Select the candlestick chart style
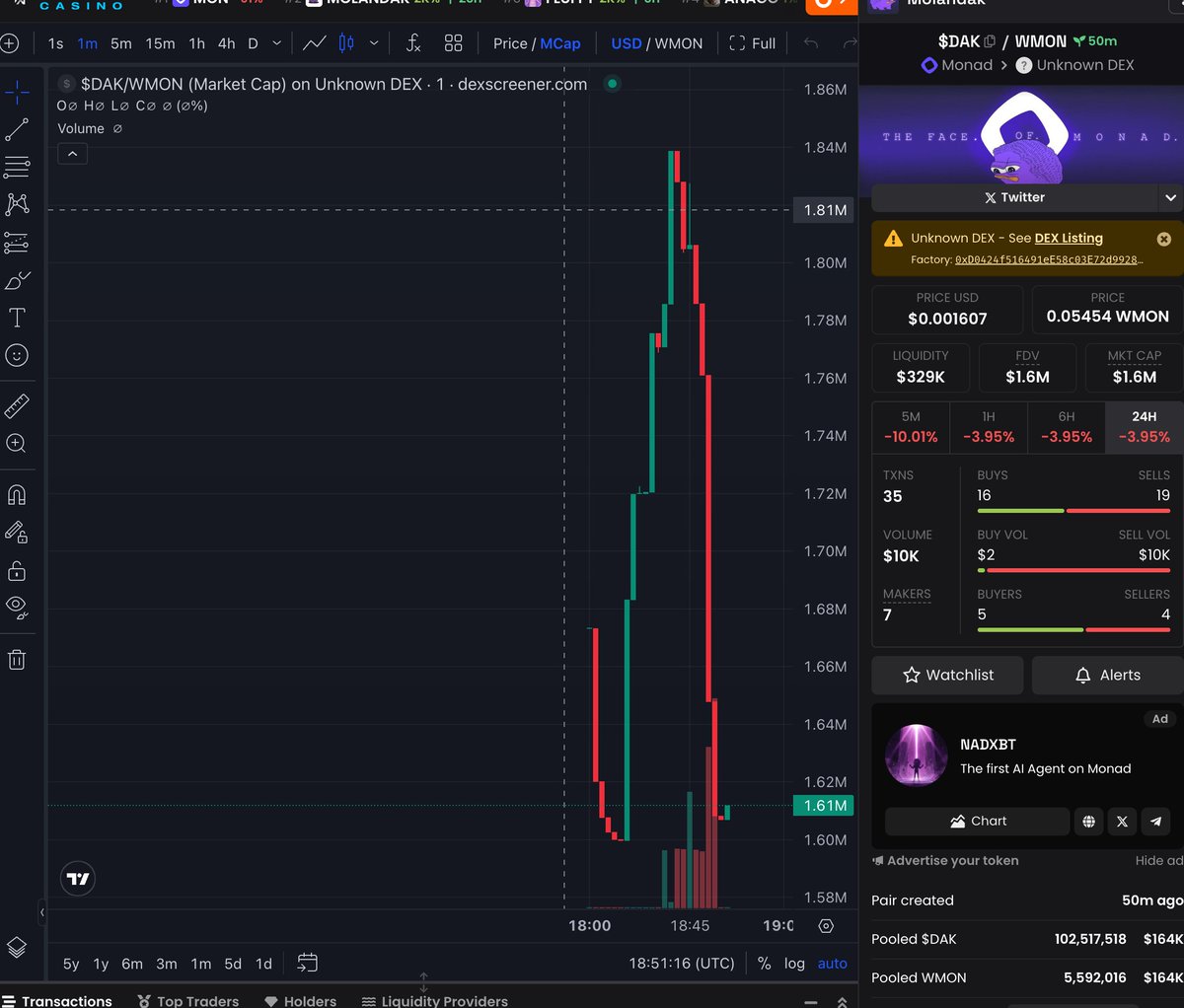The height and width of the screenshot is (1008, 1184). click(346, 43)
